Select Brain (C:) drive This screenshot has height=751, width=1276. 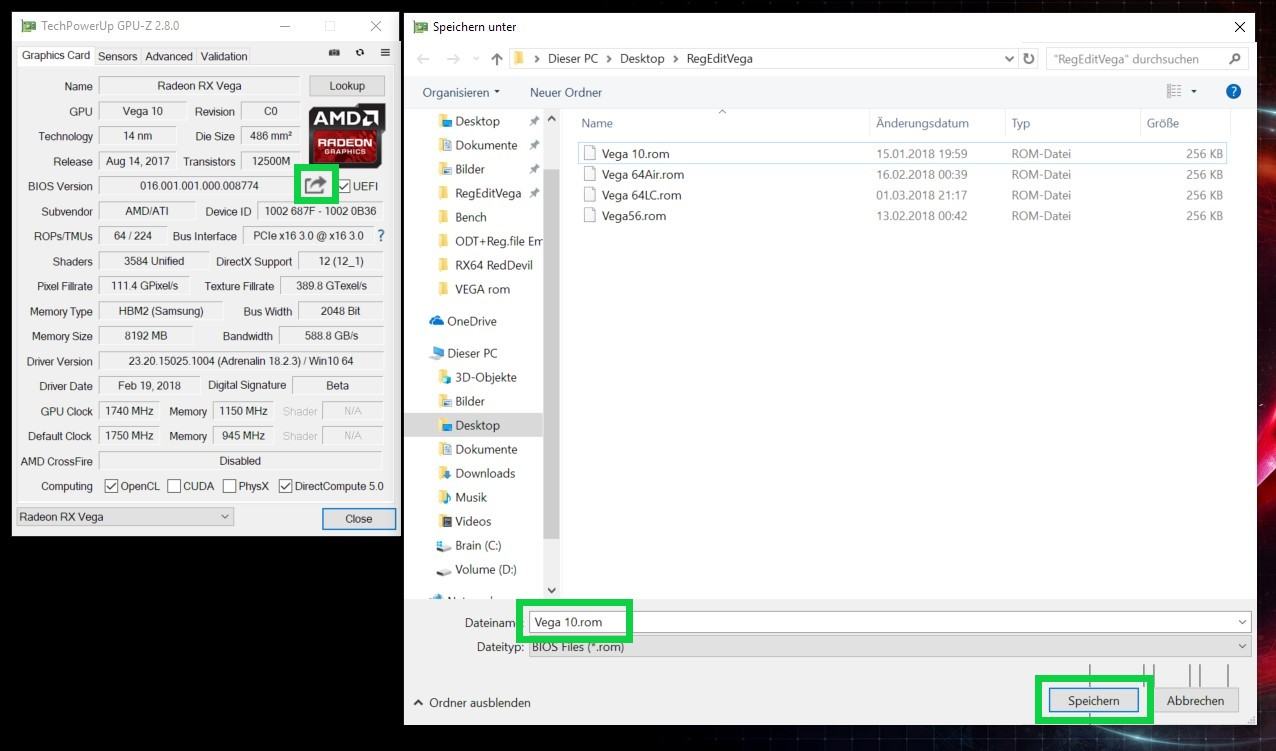470,545
